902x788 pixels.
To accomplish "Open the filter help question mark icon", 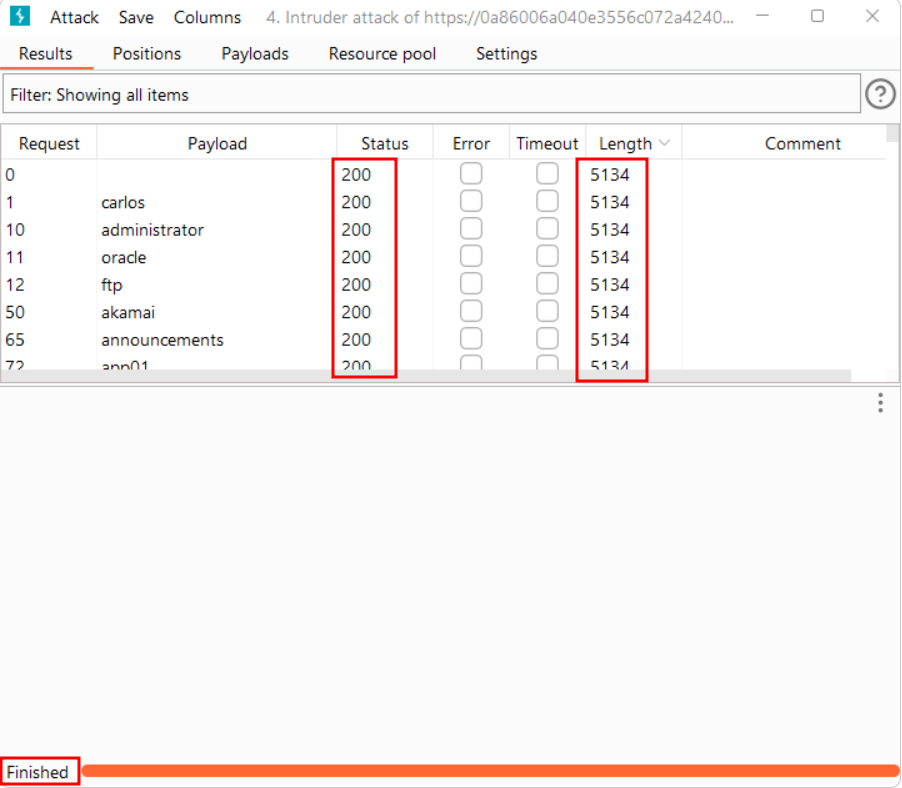I will click(880, 94).
